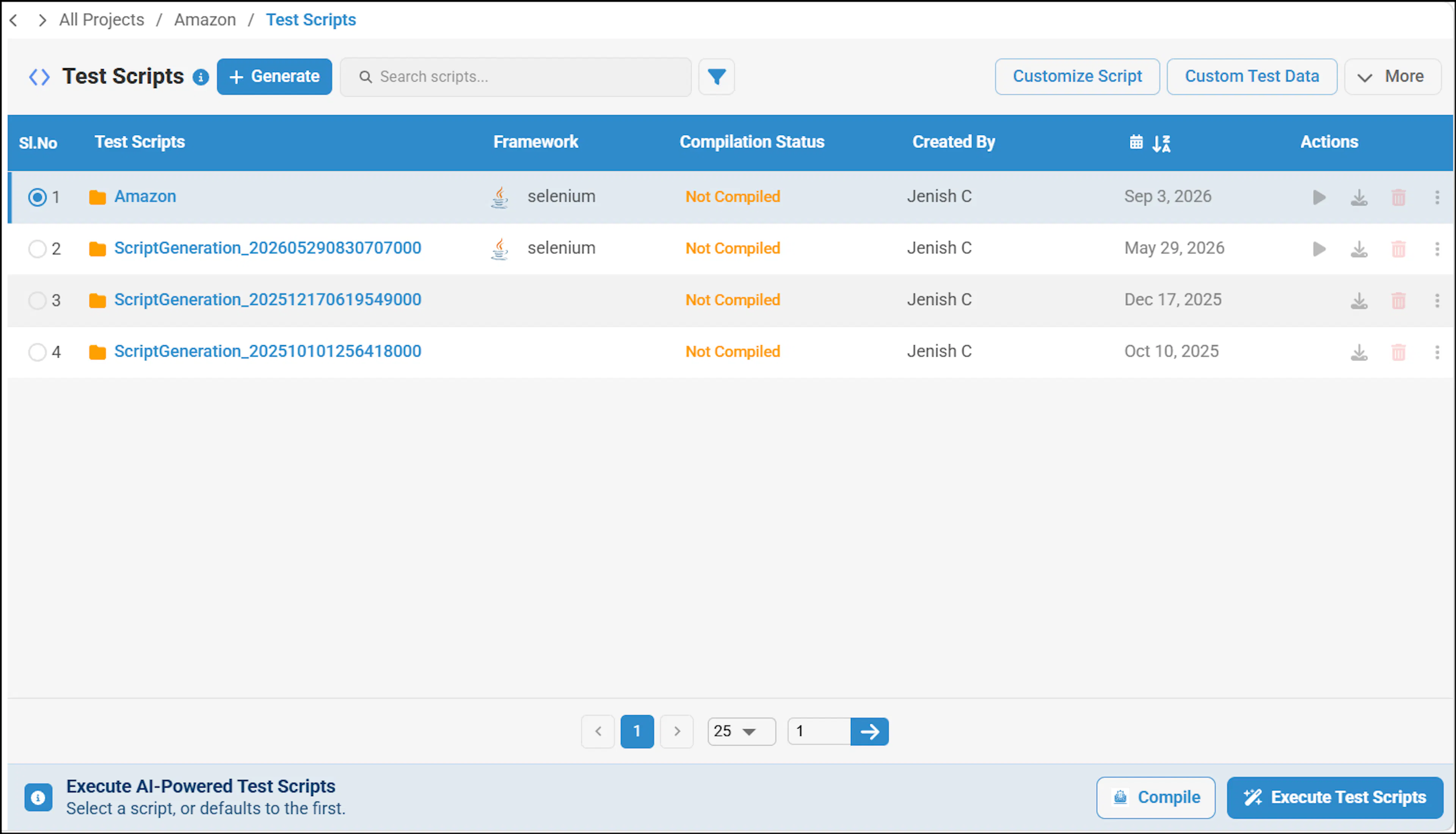The width and height of the screenshot is (1456, 834).
Task: Open ScriptGeneration_202512170619549000 link
Action: tap(267, 300)
